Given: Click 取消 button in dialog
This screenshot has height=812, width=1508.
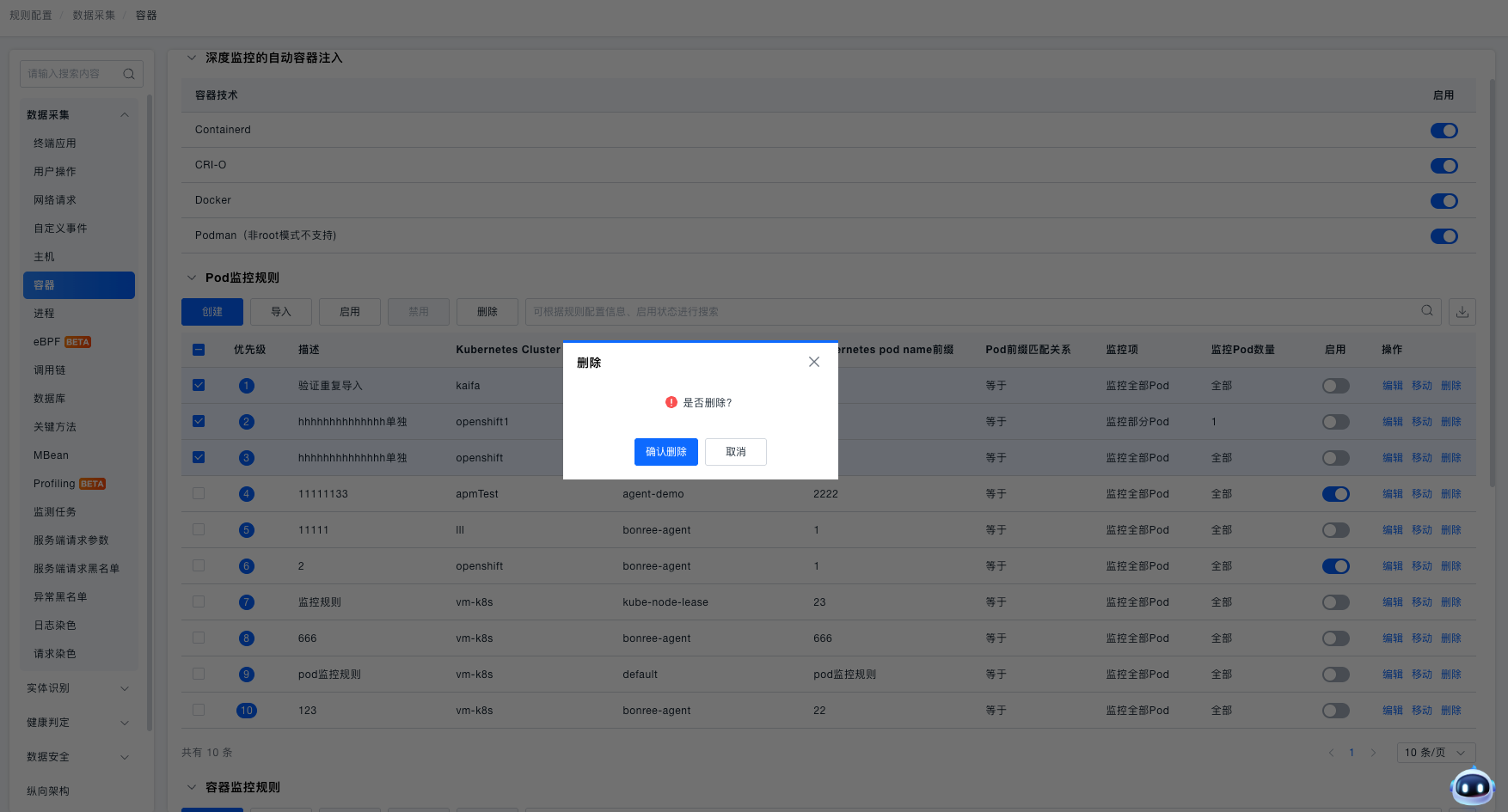Looking at the screenshot, I should [x=736, y=452].
